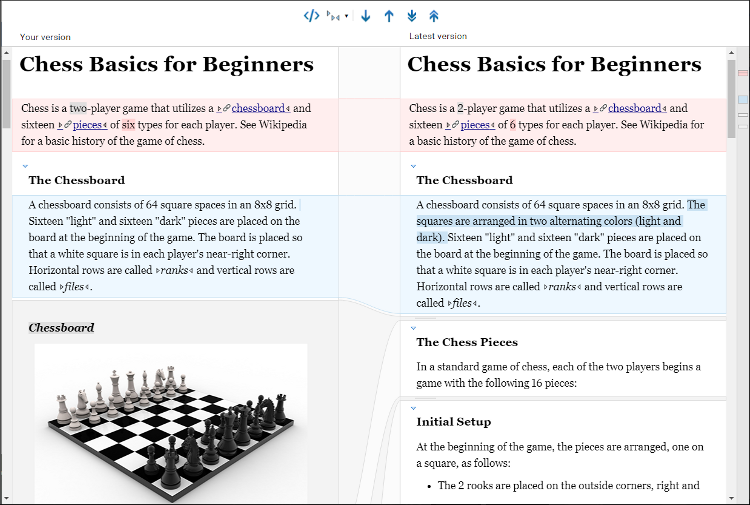Click the pink change marker in overview strip
Image resolution: width=750 pixels, height=505 pixels.
(x=742, y=73)
